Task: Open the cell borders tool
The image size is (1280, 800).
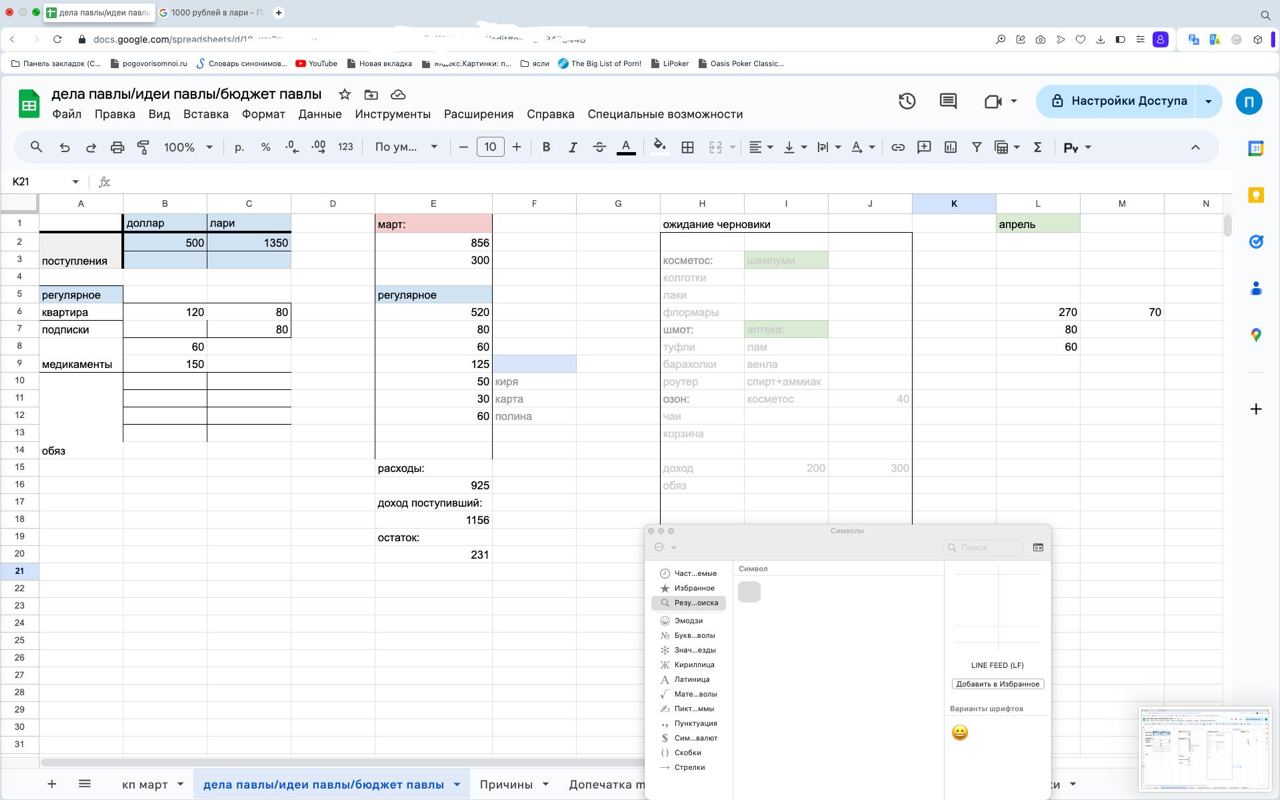Action: click(x=688, y=147)
